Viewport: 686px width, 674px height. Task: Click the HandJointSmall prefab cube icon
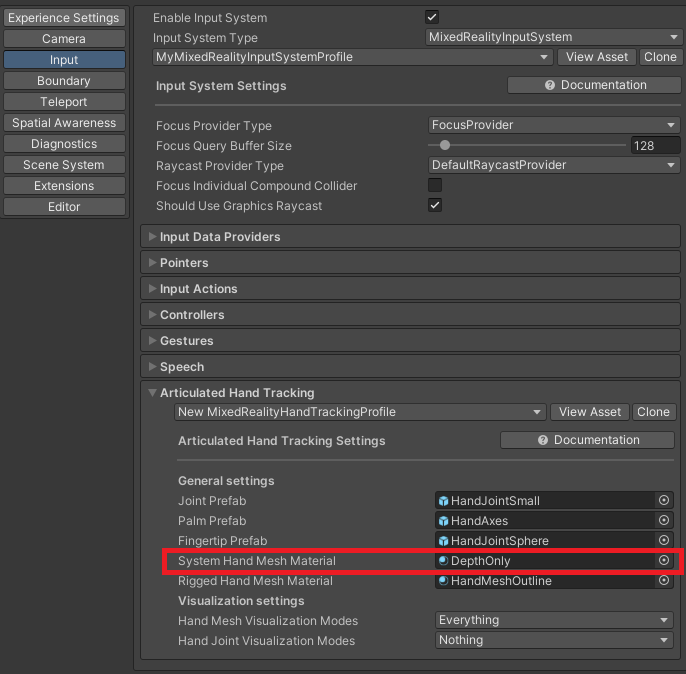tap(443, 501)
